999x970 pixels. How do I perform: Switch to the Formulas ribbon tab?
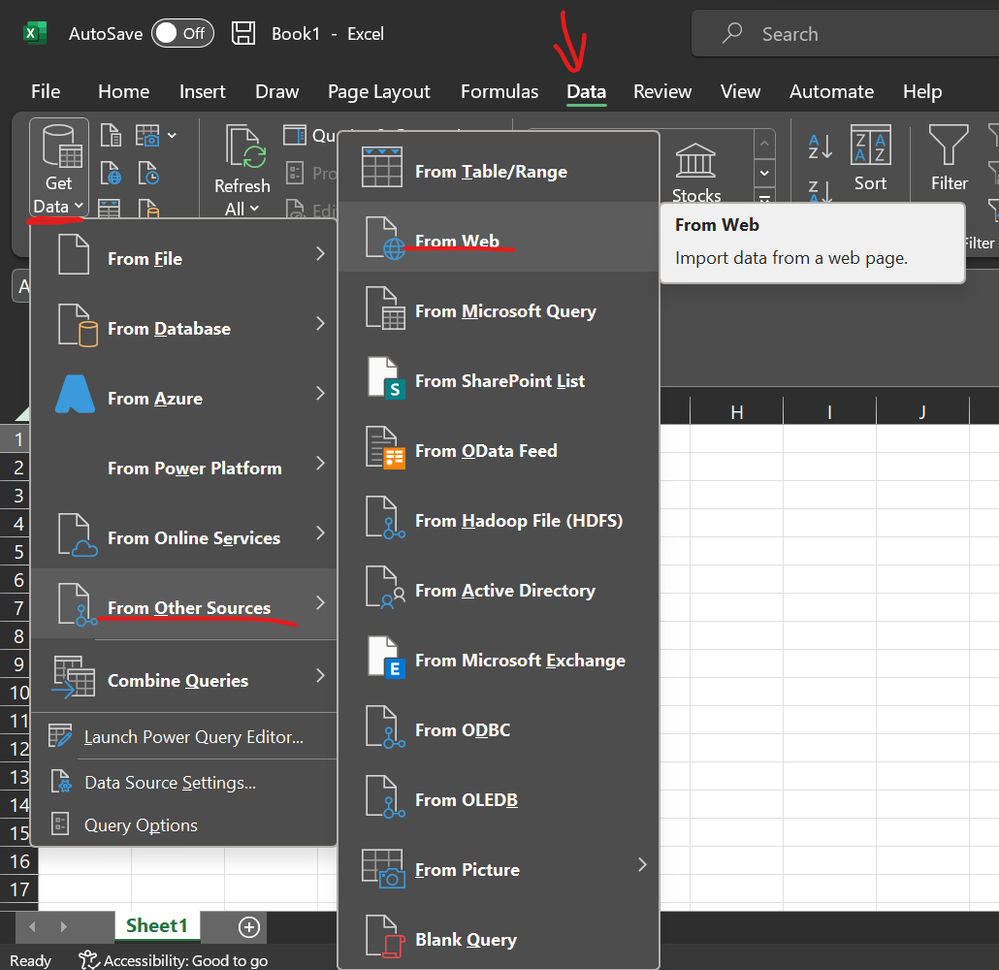click(x=499, y=91)
